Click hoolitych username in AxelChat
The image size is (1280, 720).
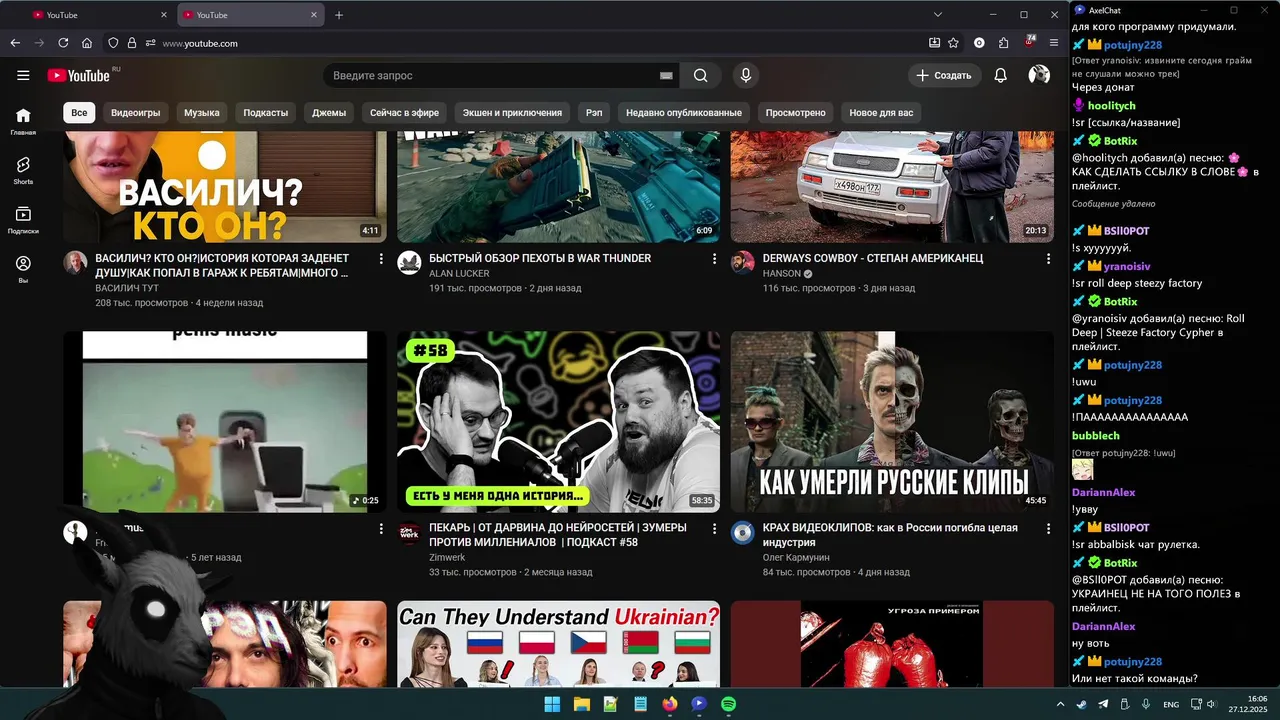[x=1112, y=105]
